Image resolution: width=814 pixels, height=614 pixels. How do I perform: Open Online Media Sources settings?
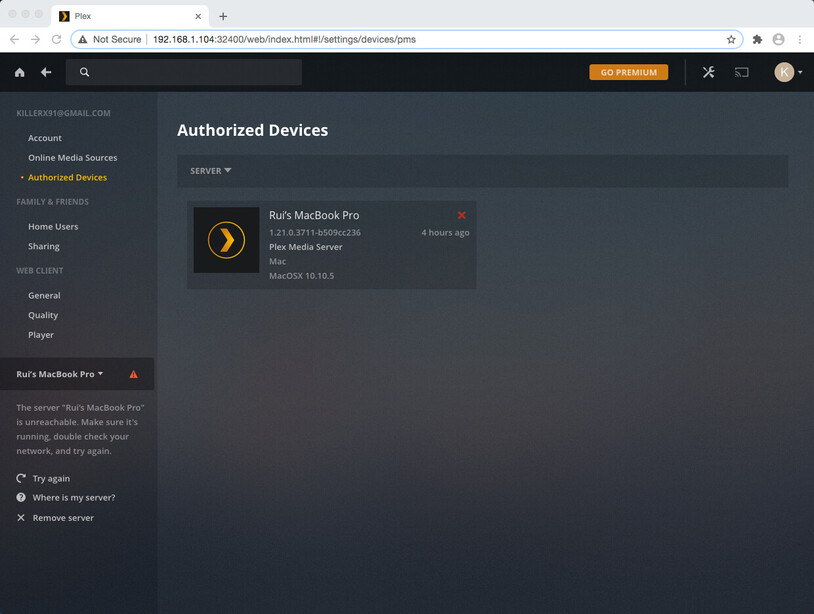tap(73, 158)
